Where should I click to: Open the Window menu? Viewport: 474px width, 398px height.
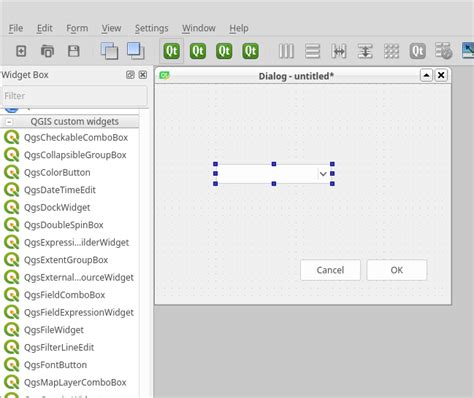pos(199,28)
